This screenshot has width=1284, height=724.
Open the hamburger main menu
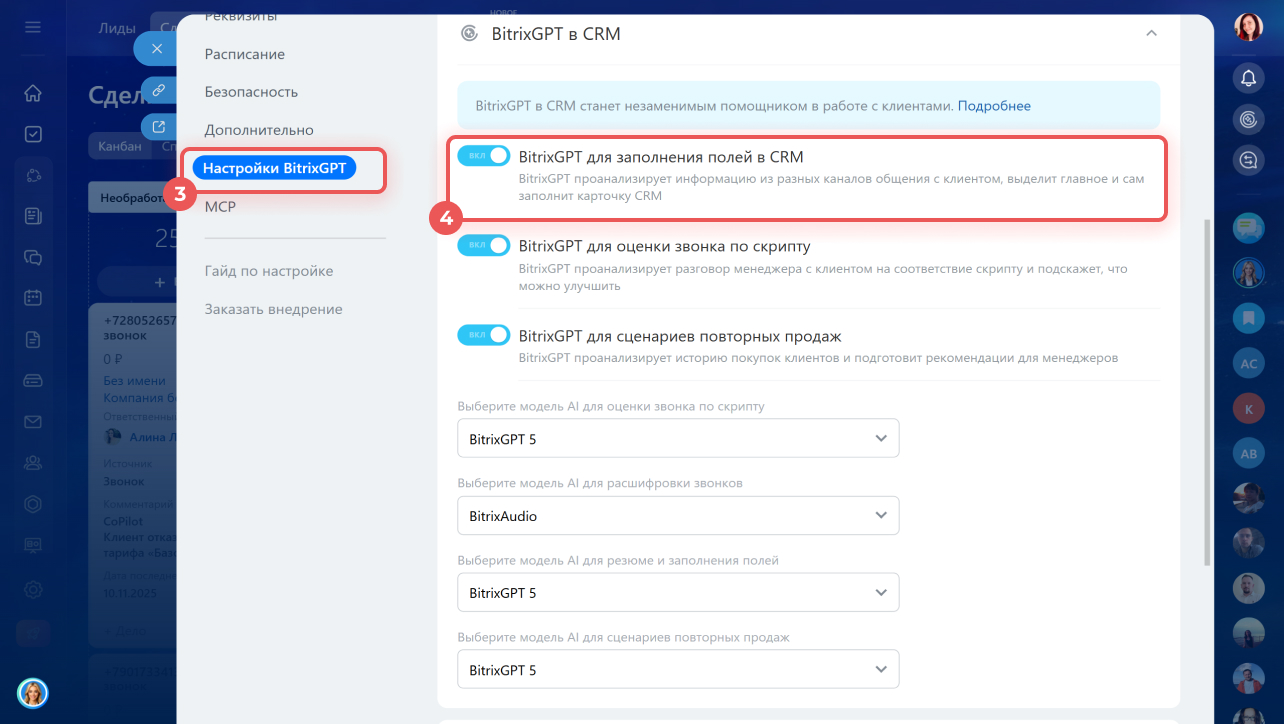click(x=33, y=27)
